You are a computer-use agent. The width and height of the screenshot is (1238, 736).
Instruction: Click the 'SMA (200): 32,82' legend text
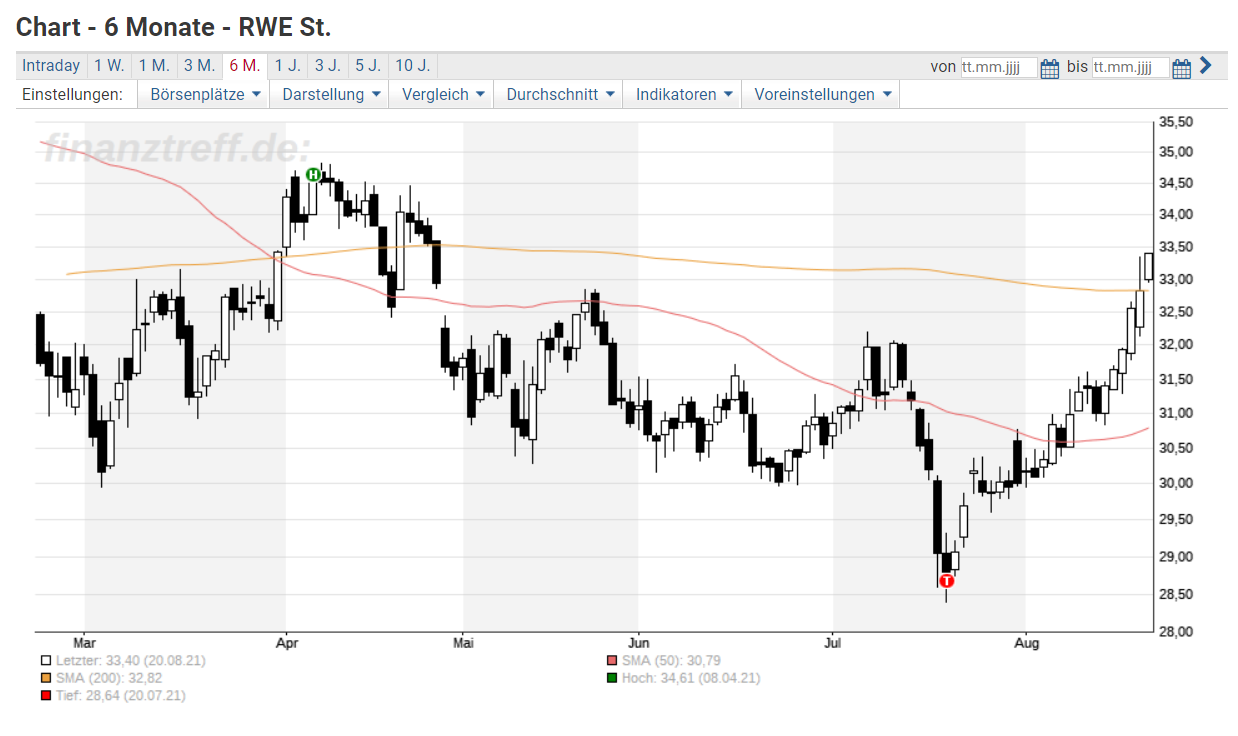[107, 678]
